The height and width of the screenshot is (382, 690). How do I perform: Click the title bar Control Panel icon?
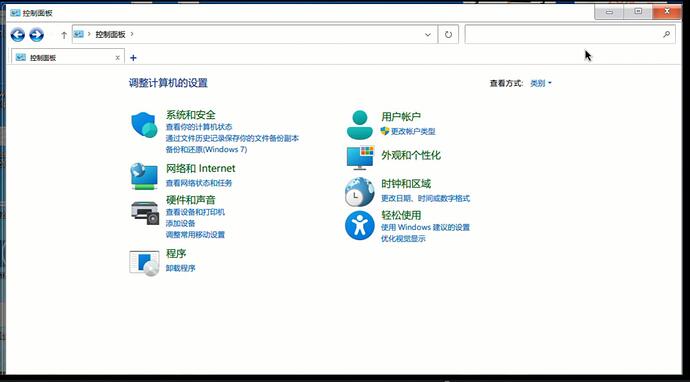click(x=15, y=13)
